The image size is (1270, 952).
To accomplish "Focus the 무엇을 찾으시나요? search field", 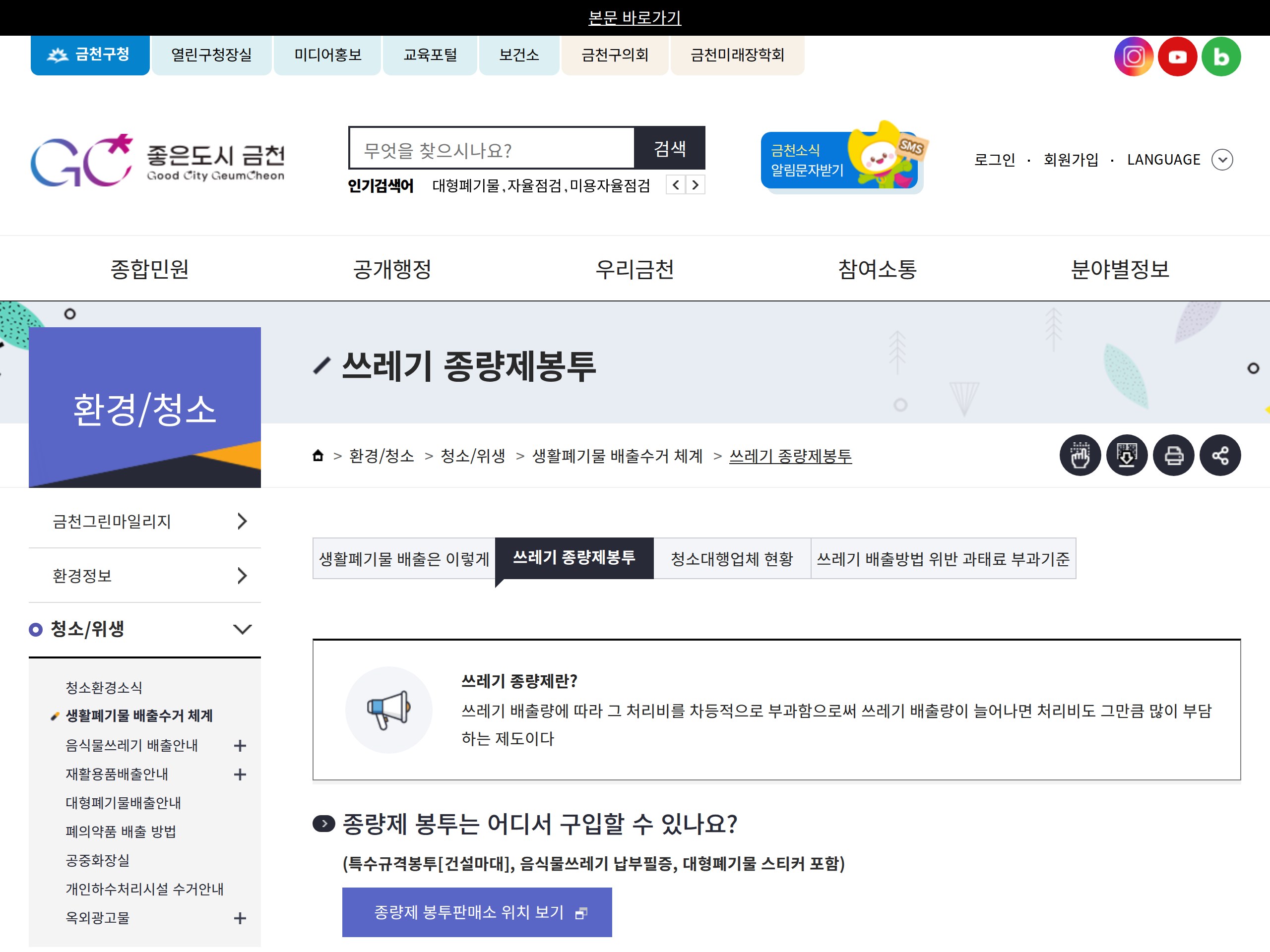I will 492,148.
